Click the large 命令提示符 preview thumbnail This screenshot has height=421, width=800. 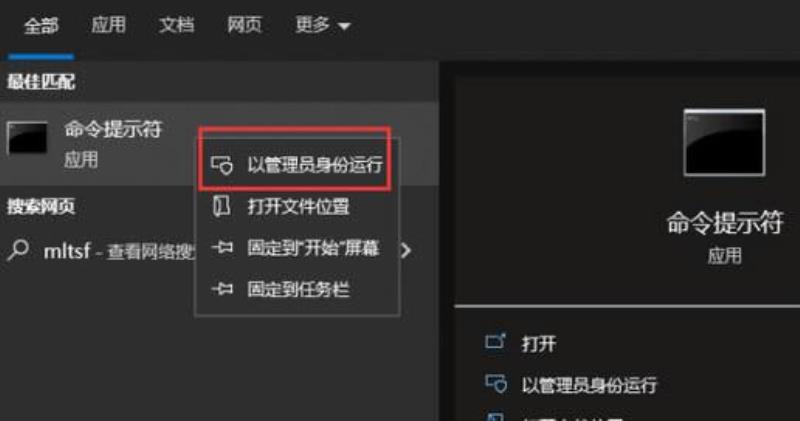pos(724,142)
